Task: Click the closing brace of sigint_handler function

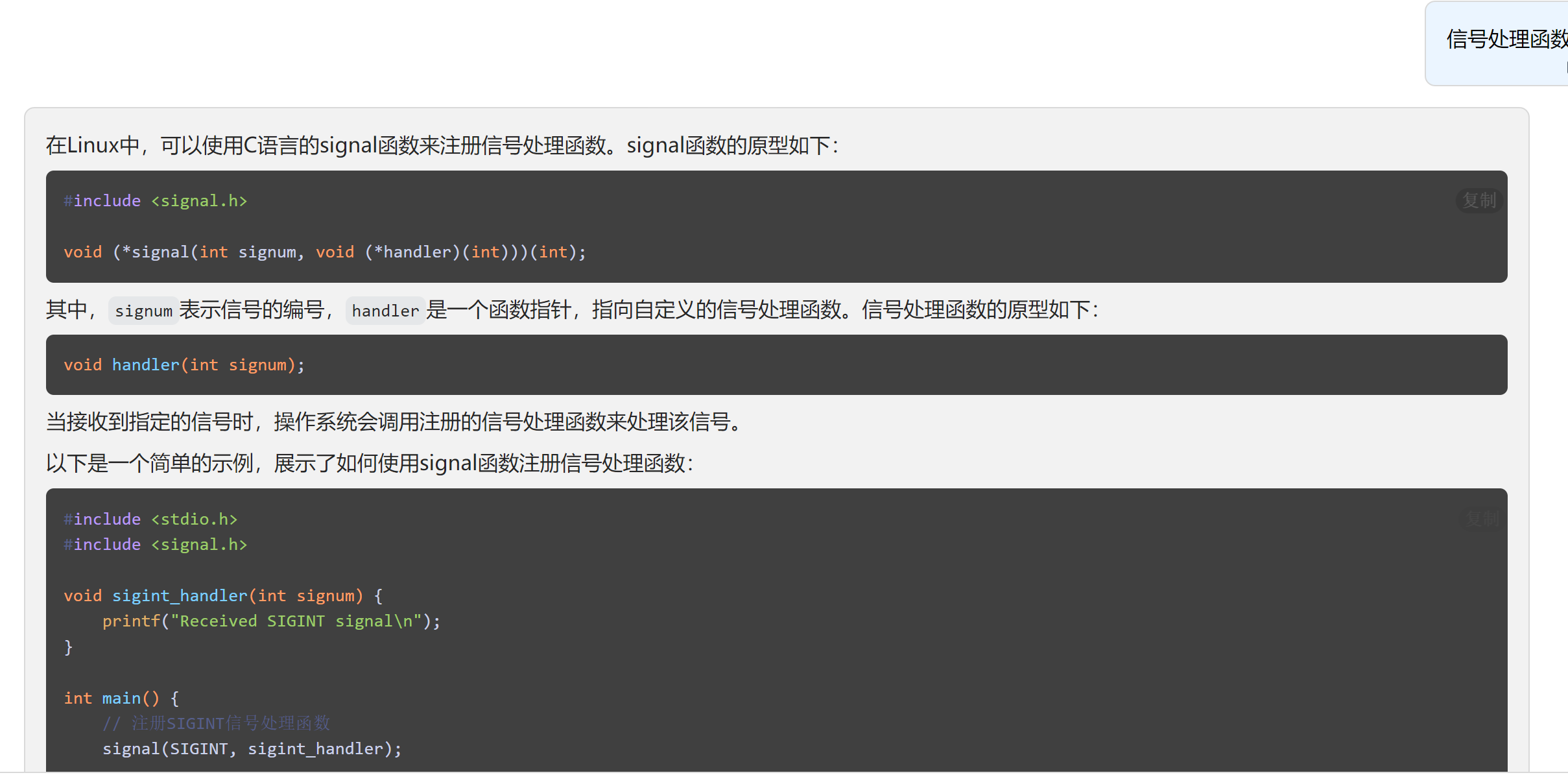Action: click(x=68, y=647)
